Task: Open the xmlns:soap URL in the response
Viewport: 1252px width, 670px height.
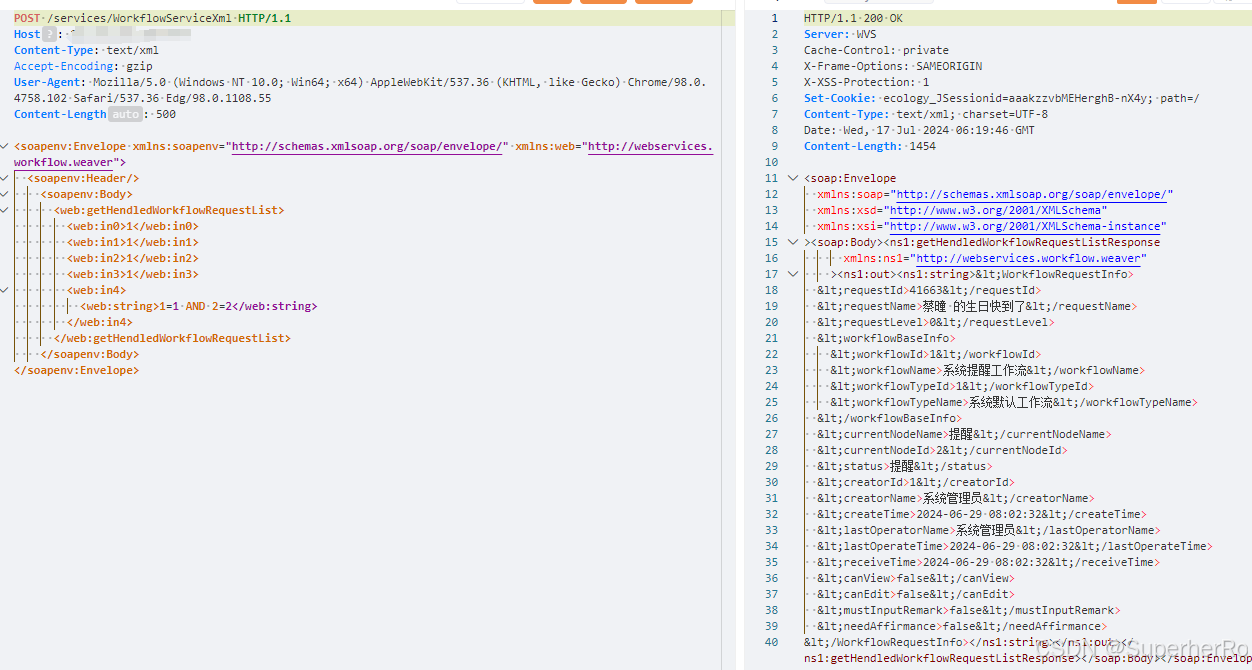Action: click(x=1031, y=194)
